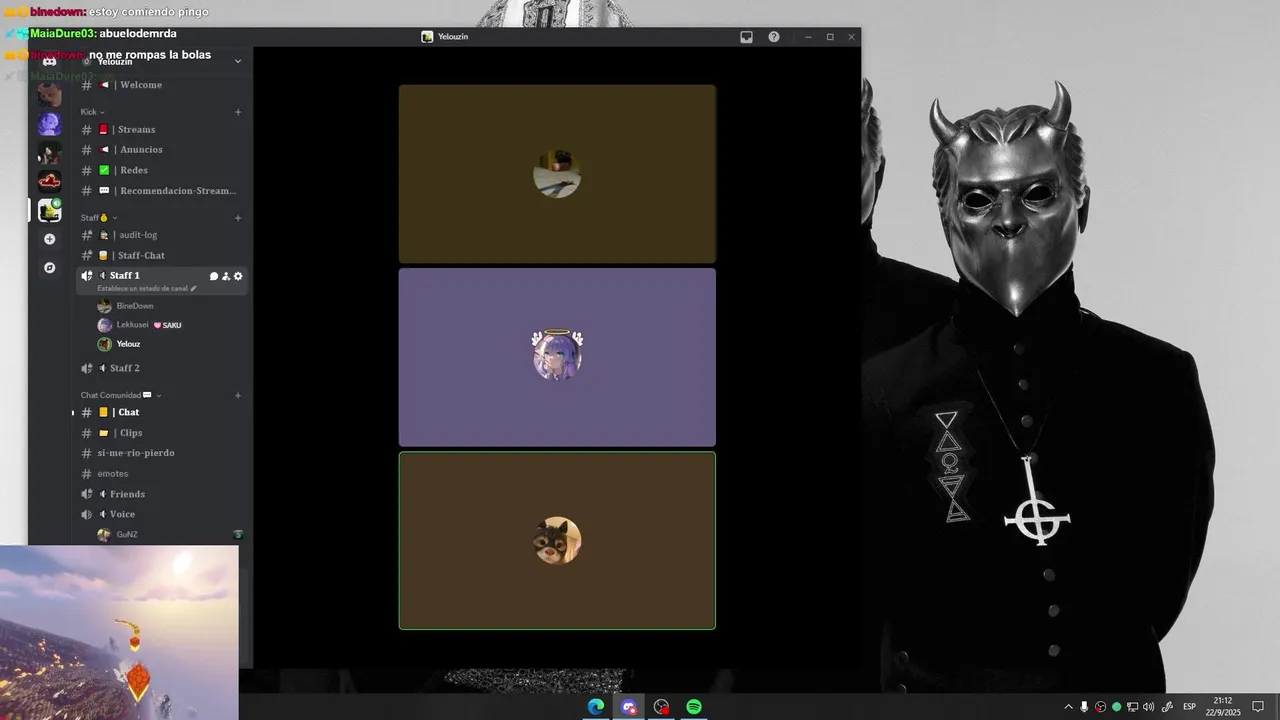This screenshot has height=720, width=1280.
Task: Focus the purple participant tile
Action: [557, 357]
